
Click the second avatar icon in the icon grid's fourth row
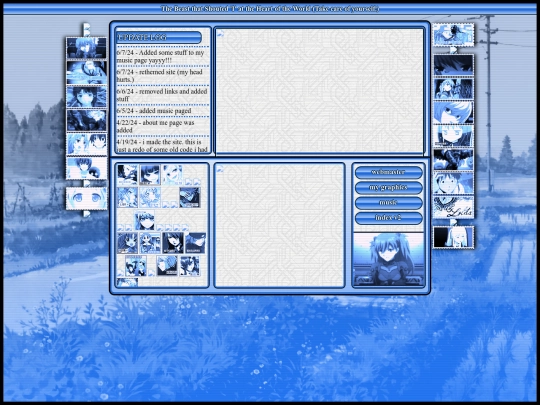[150, 243]
